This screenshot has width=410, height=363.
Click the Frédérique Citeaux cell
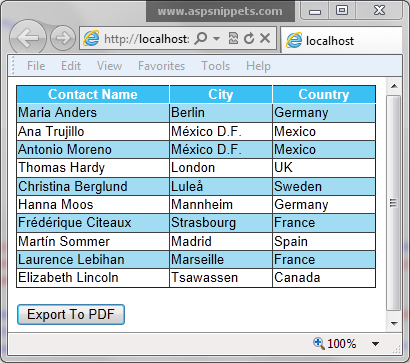(x=93, y=223)
